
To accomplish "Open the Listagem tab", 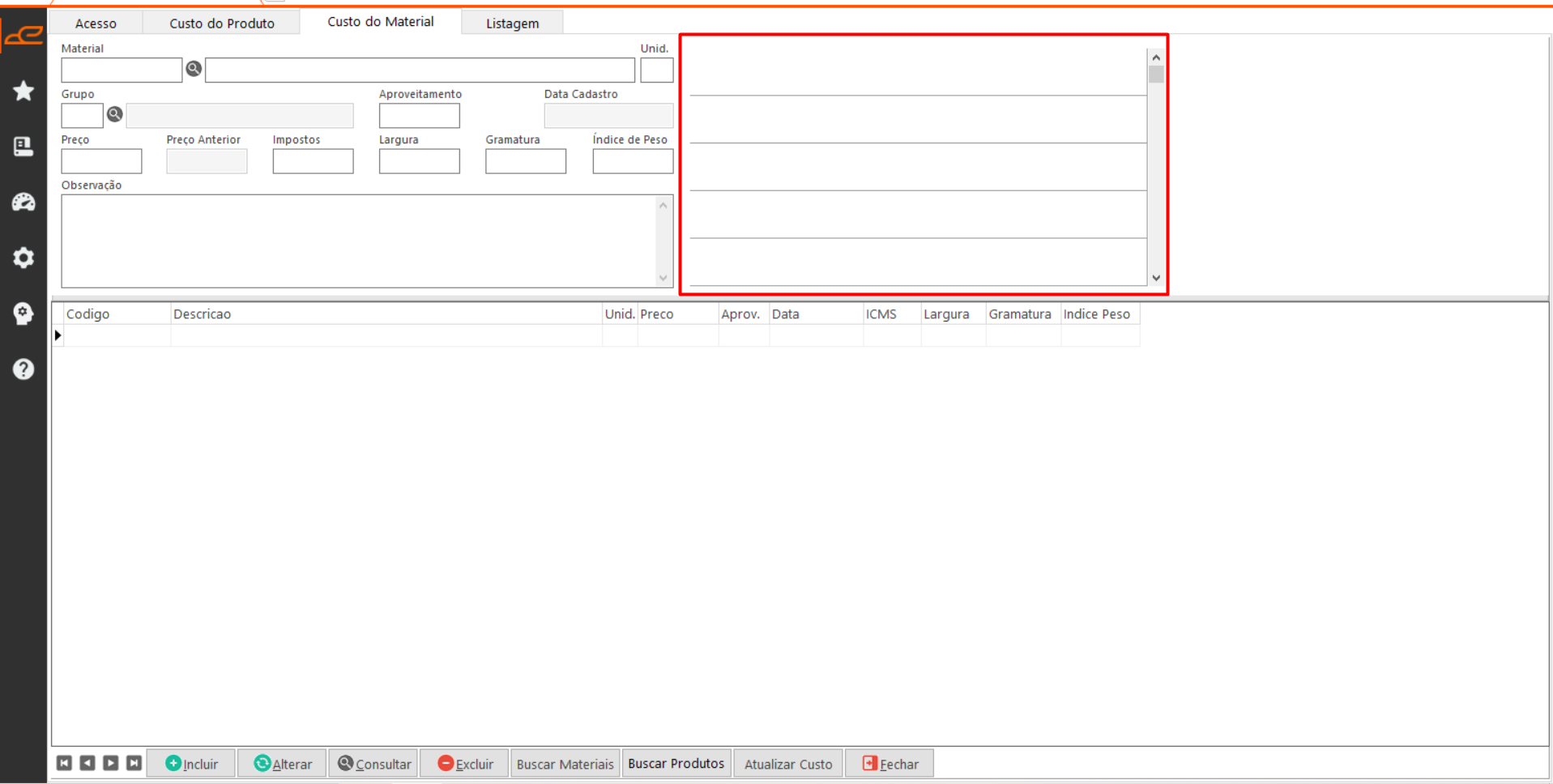I will tap(512, 23).
